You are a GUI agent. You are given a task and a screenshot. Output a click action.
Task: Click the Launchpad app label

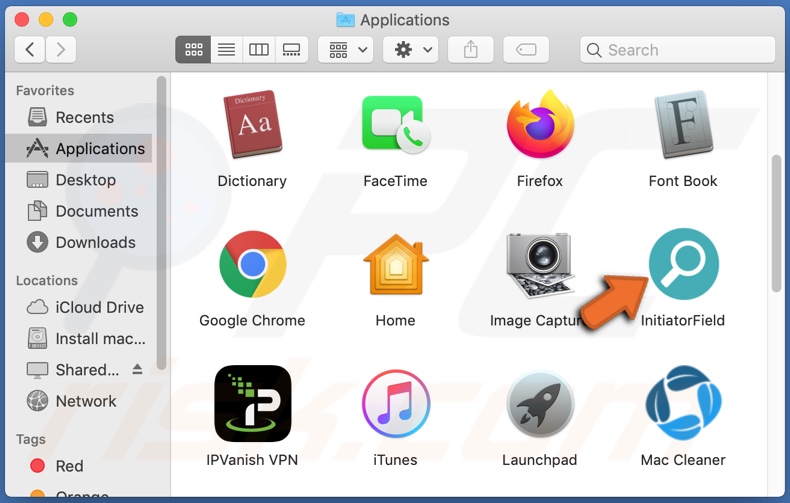click(540, 460)
